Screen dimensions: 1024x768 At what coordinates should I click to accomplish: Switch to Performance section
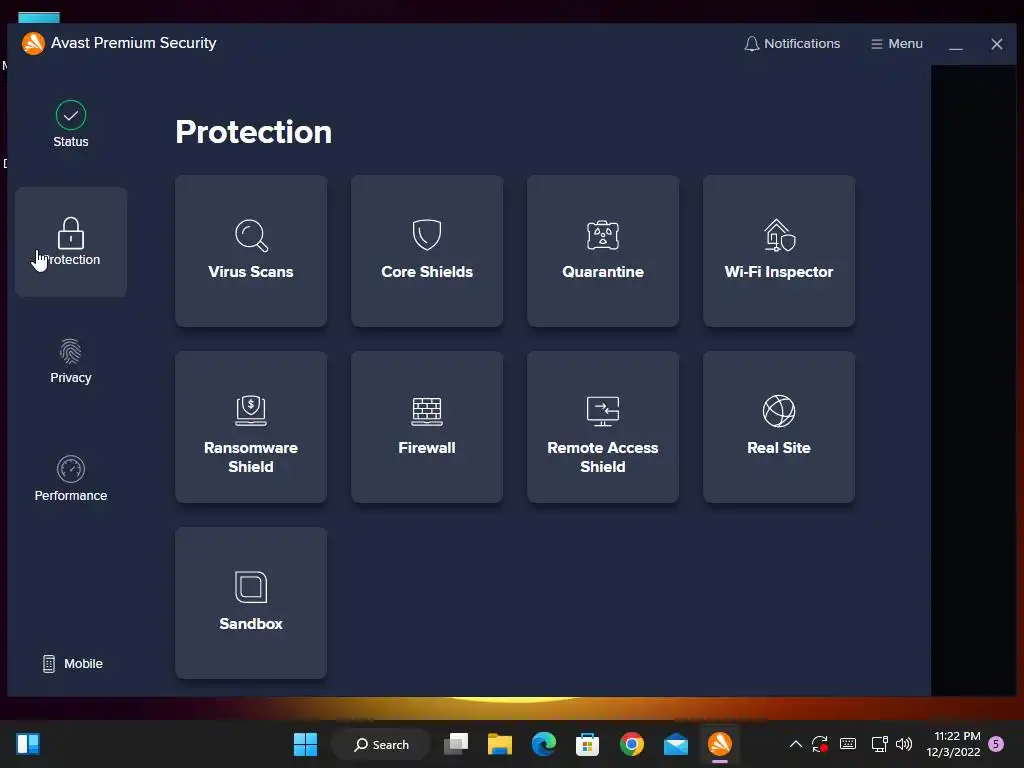[71, 478]
